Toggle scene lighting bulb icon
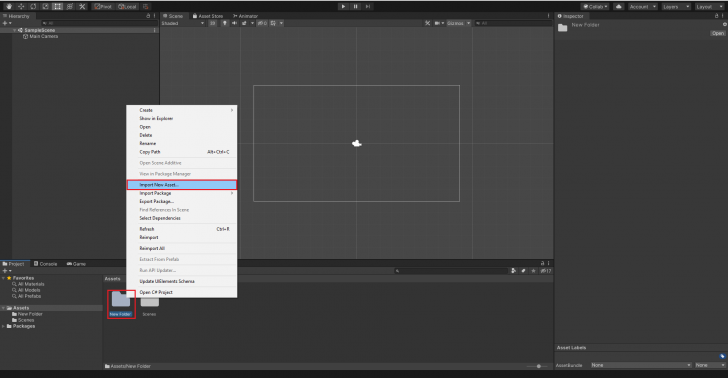 [x=225, y=23]
